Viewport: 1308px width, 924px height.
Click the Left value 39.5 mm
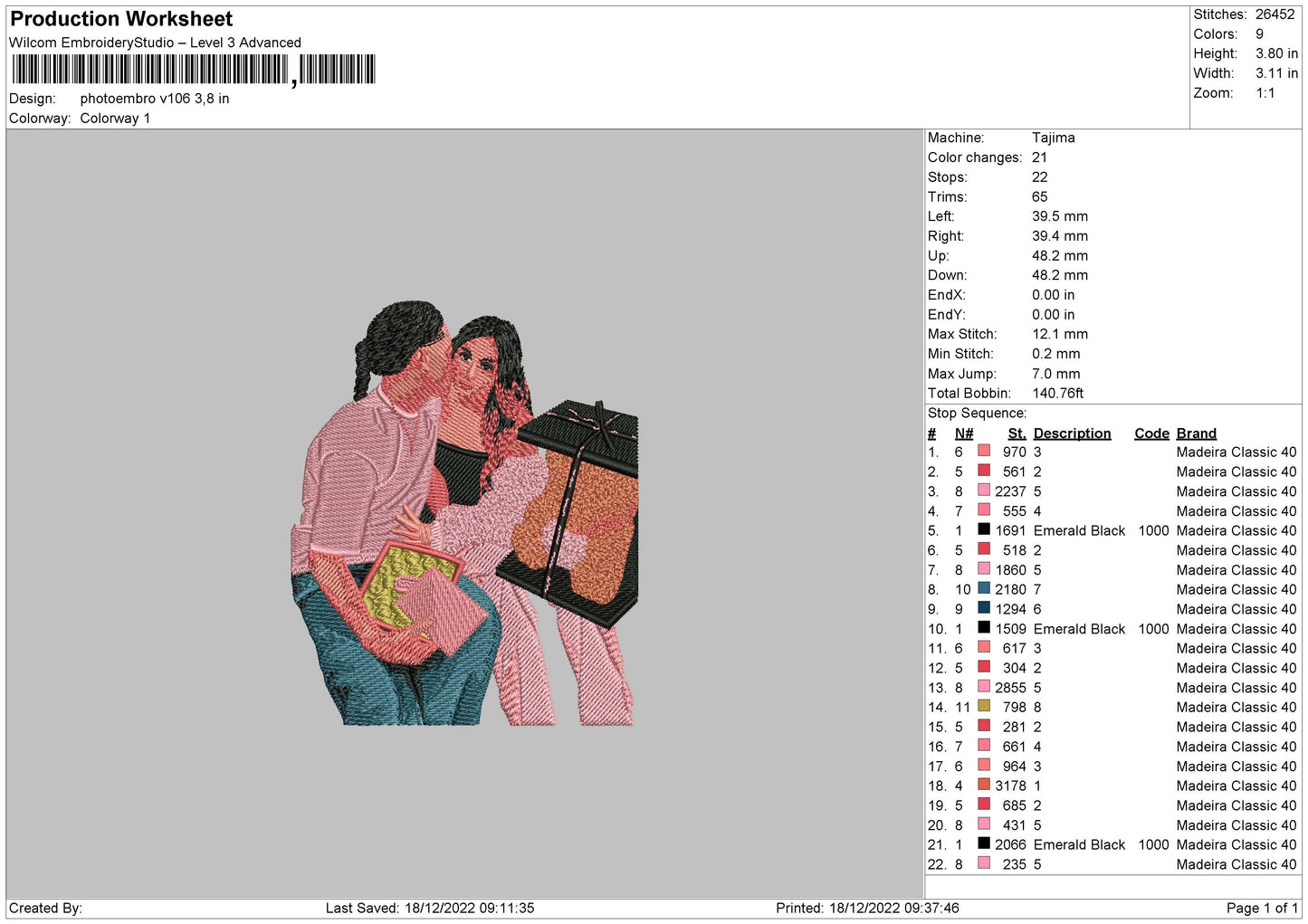[x=1060, y=216]
